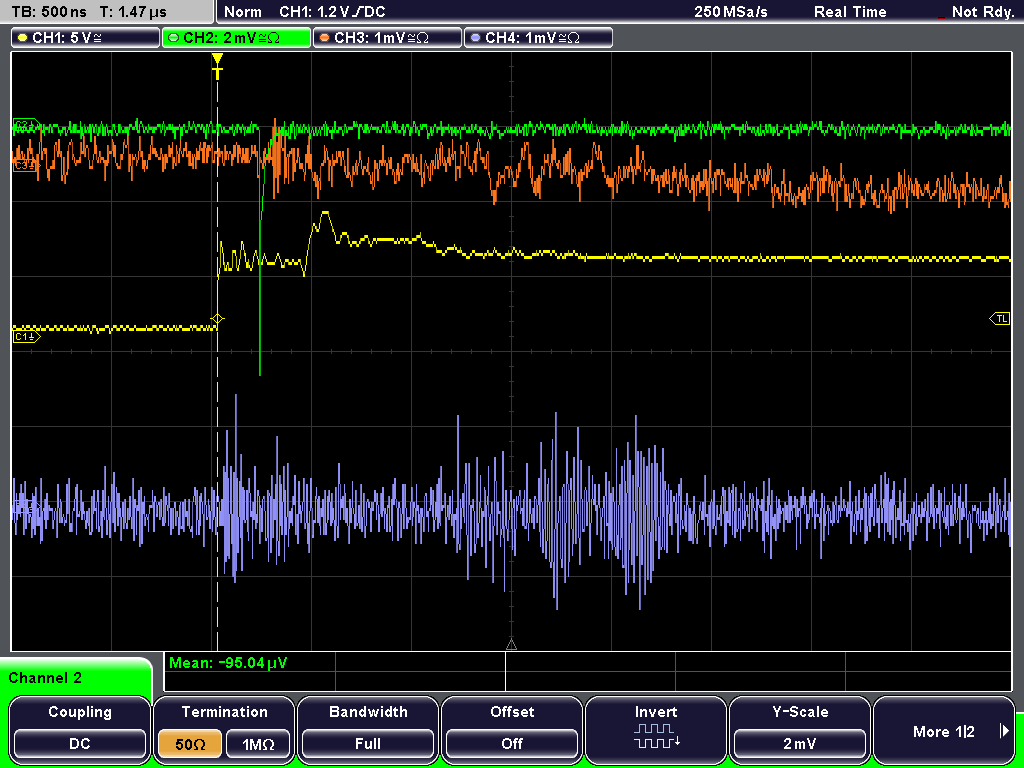The image size is (1024, 768).
Task: Open the Coupling DC setting
Action: (x=80, y=743)
